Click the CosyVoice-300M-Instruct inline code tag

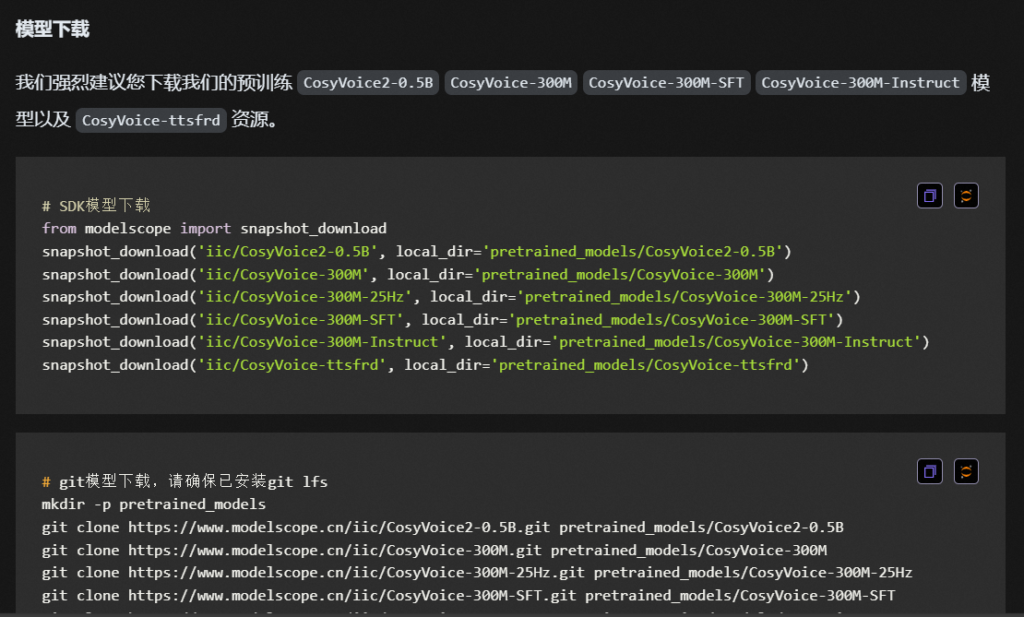pos(860,83)
